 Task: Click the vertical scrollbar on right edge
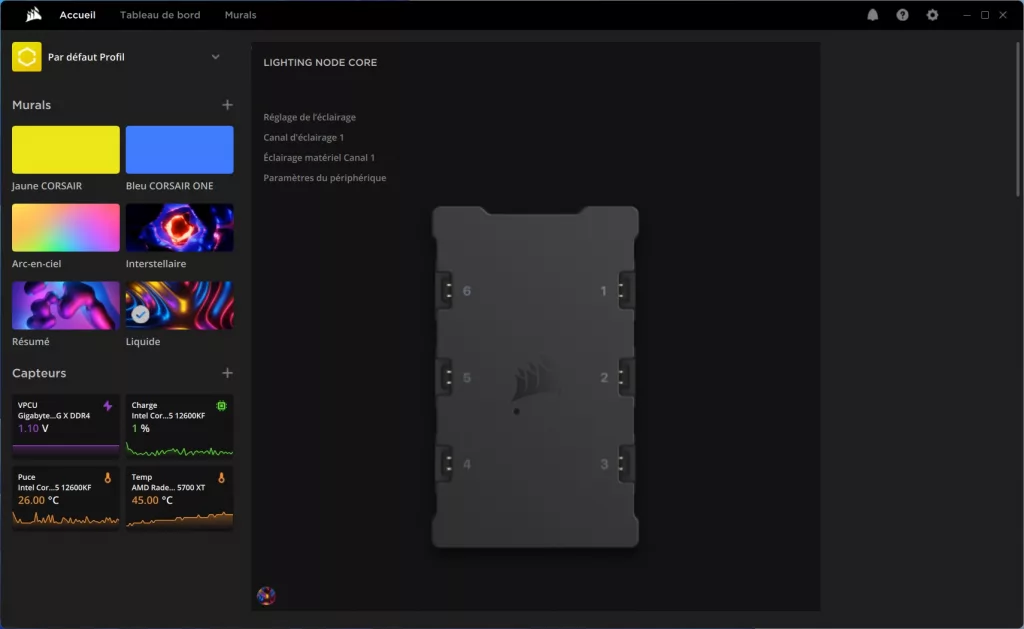point(1017,119)
